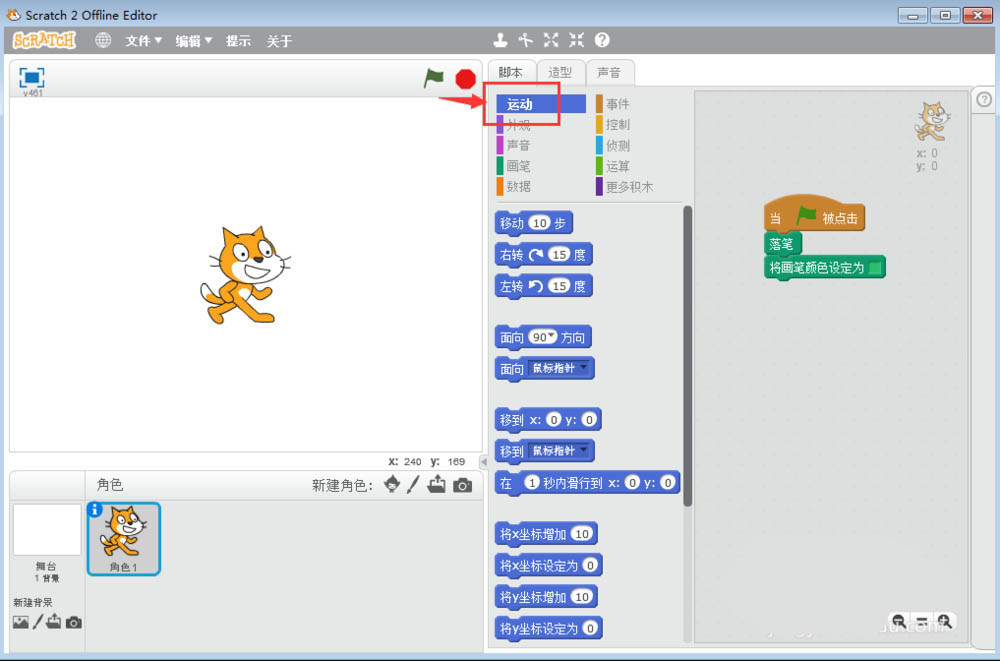Select the Duplicate stamp tool
Screen dimensions: 1000x661
tap(501, 40)
